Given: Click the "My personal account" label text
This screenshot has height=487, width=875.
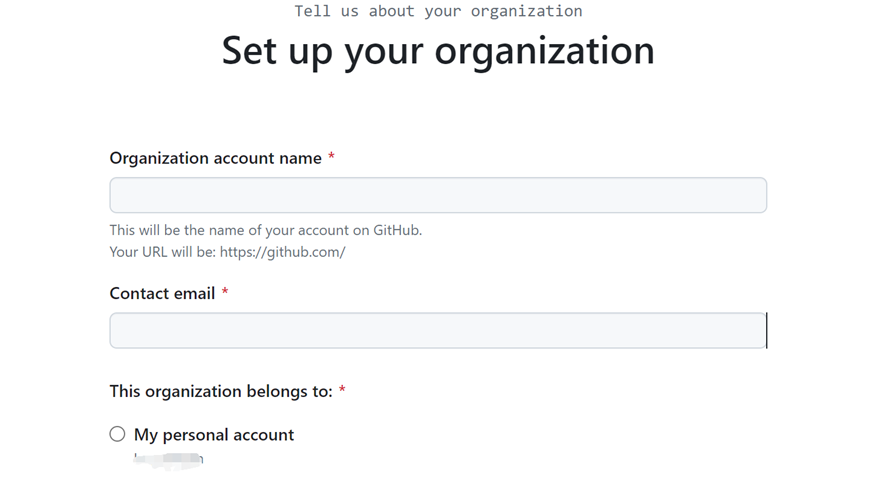Looking at the screenshot, I should tap(214, 435).
